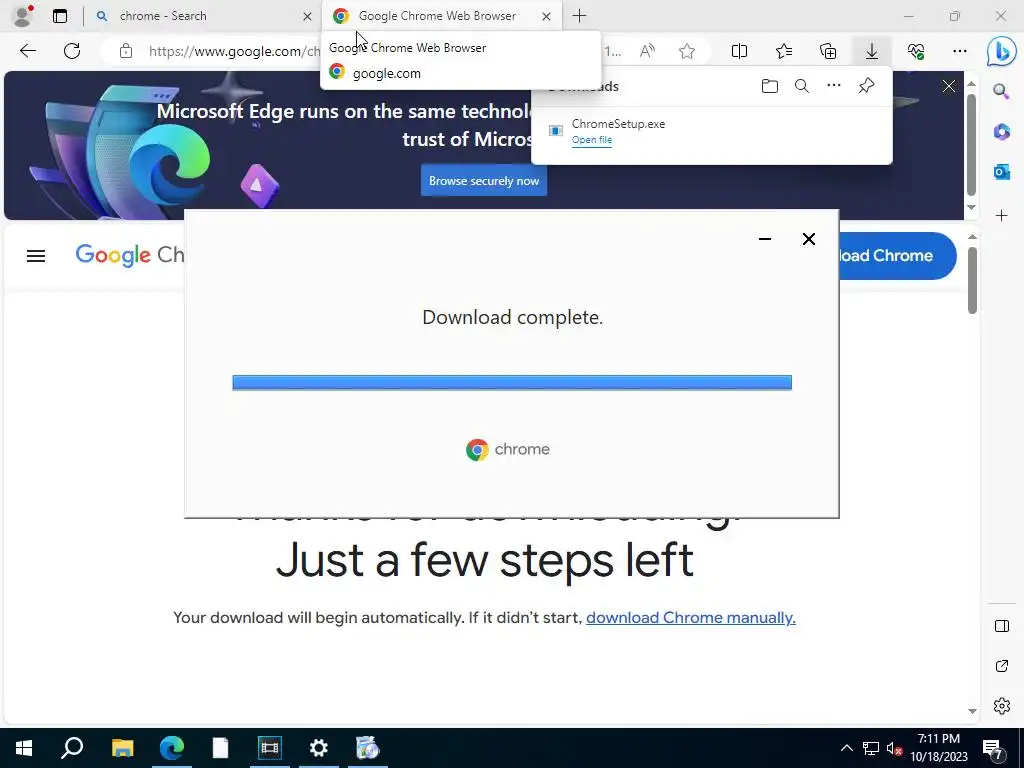1024x768 pixels.
Task: Click the download Chrome manually link
Action: click(690, 618)
